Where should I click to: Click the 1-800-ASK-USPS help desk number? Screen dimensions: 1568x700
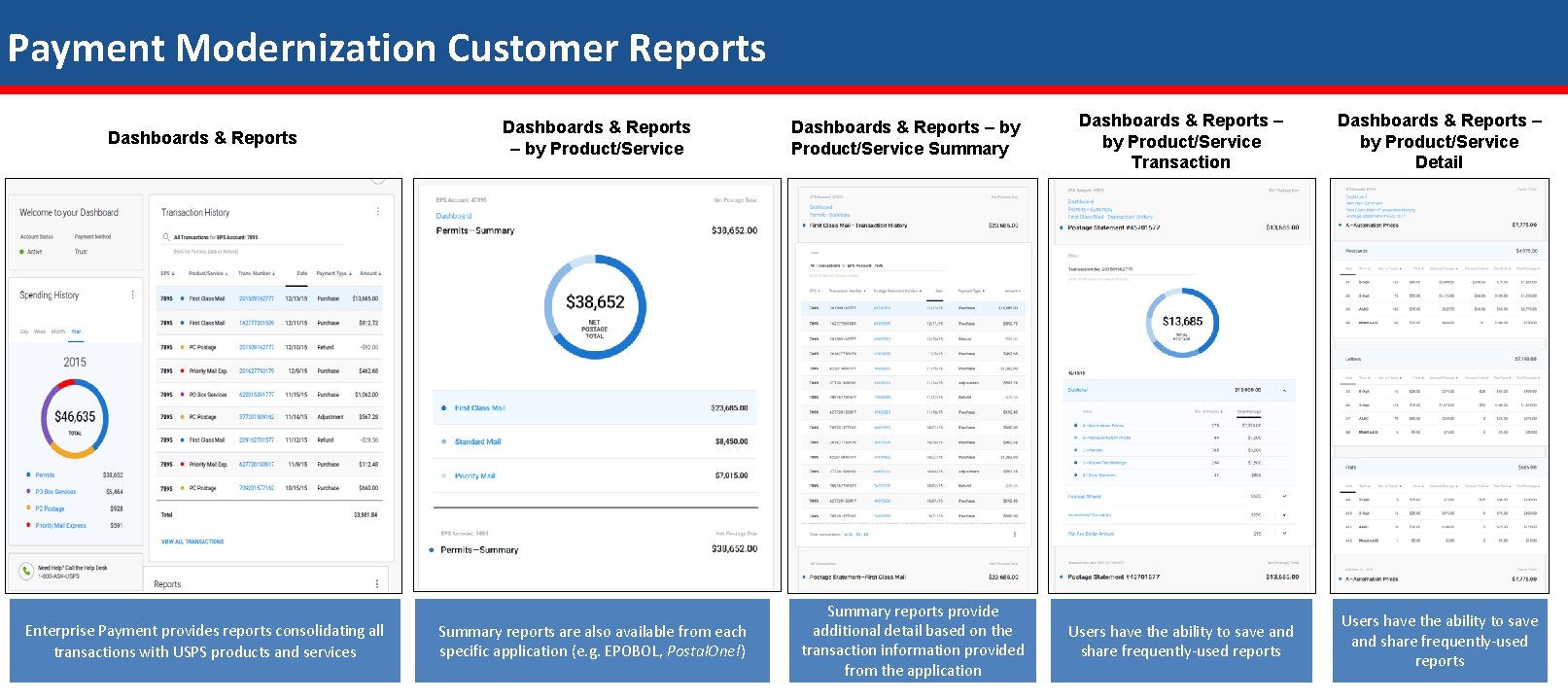click(58, 577)
